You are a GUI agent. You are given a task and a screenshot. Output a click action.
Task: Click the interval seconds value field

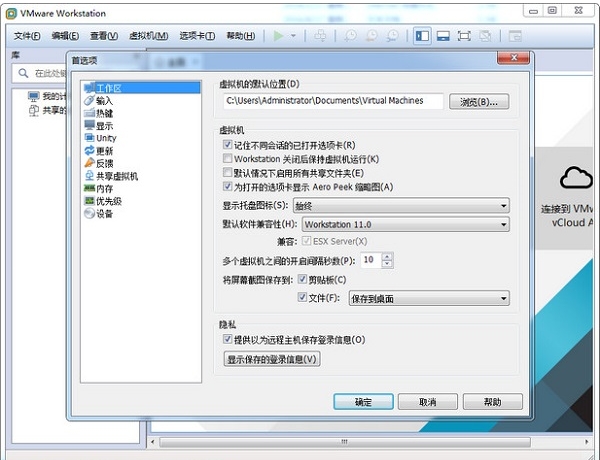coord(371,260)
